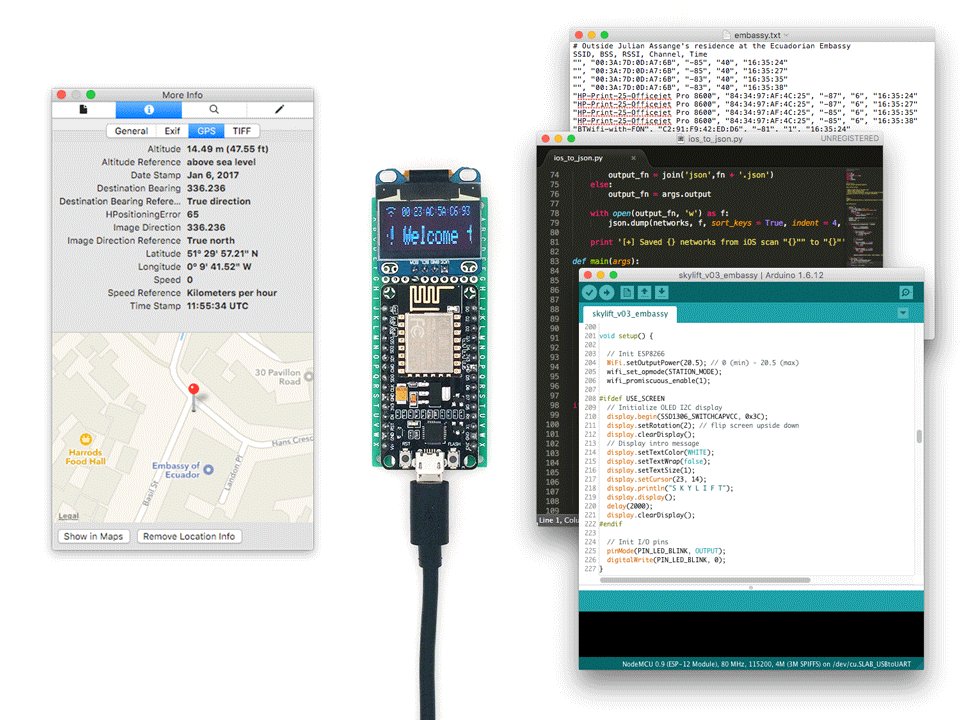Click the file icon tab in More Info
Image resolution: width=960 pixels, height=720 pixels.
(83, 110)
